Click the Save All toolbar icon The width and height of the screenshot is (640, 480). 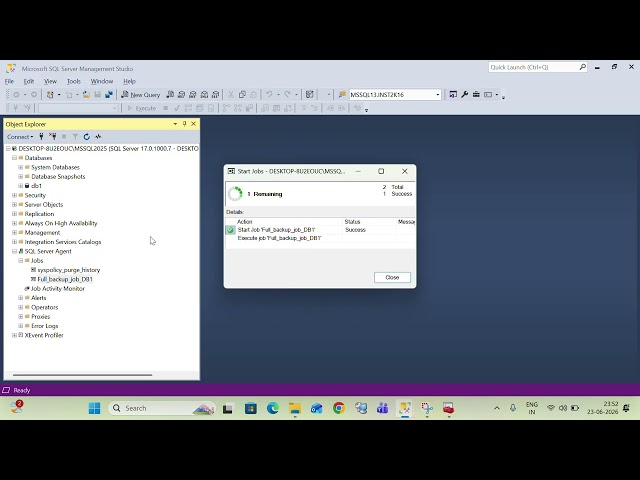coord(109,95)
